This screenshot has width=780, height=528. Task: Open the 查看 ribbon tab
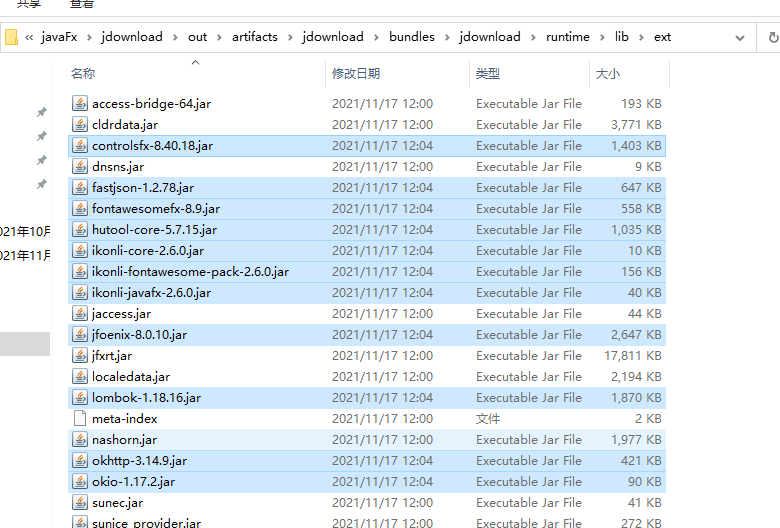pos(82,4)
